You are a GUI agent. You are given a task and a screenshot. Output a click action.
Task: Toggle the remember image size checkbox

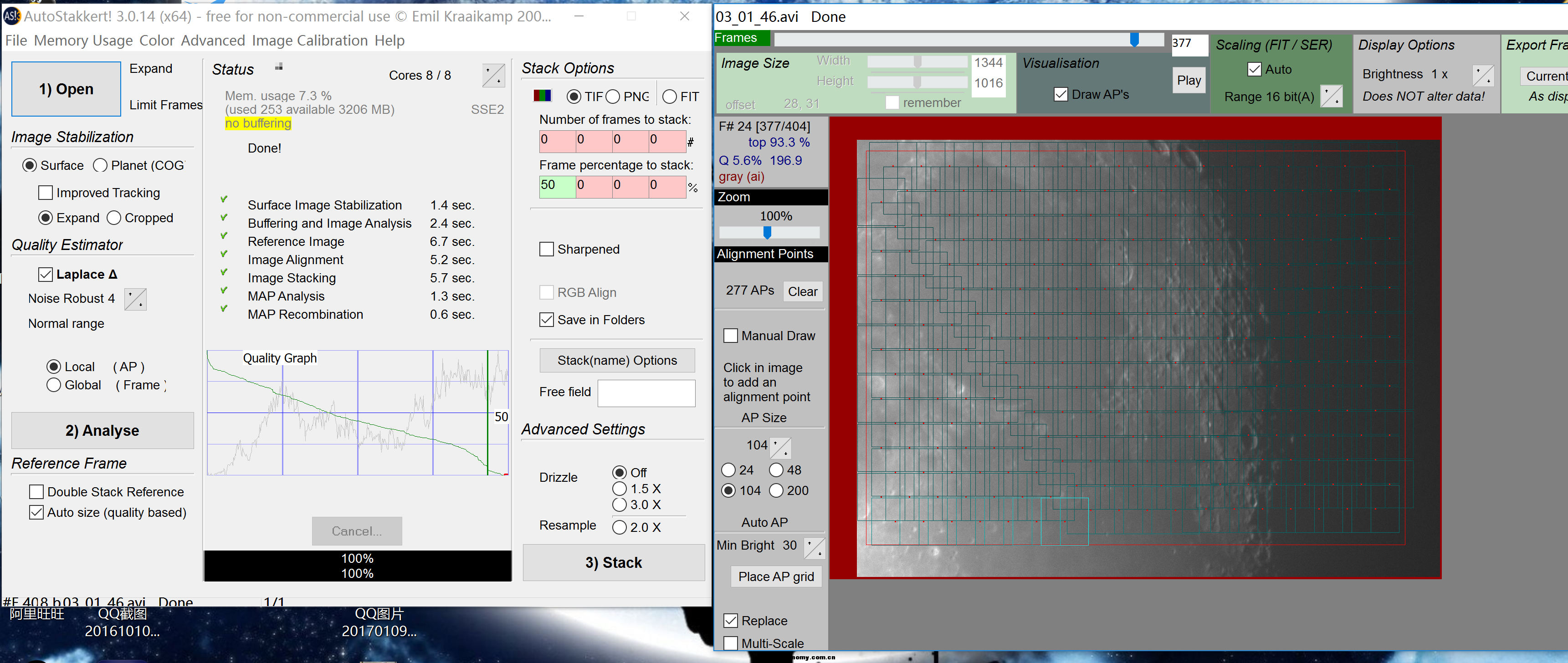(x=892, y=102)
